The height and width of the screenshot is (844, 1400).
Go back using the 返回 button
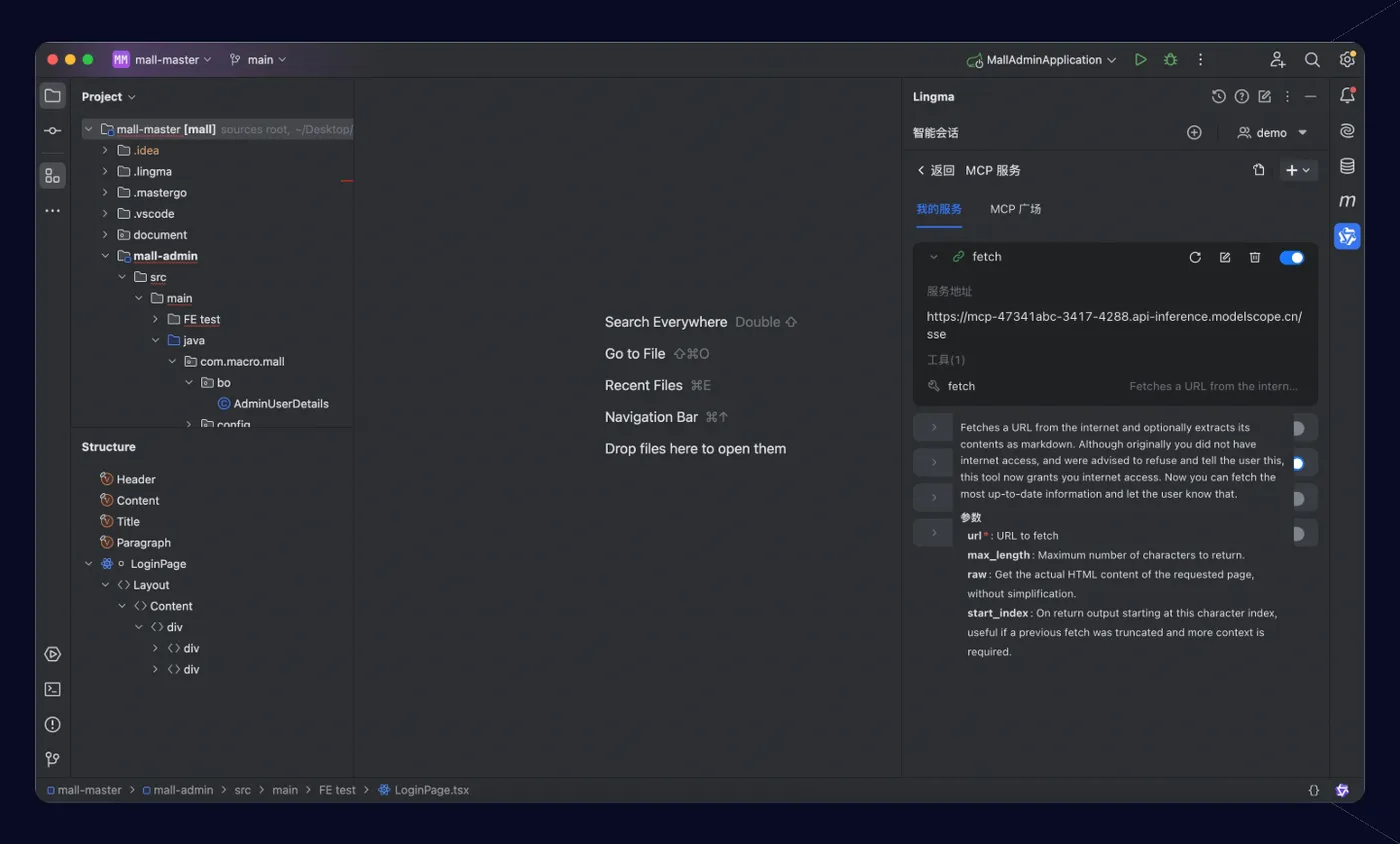point(936,171)
